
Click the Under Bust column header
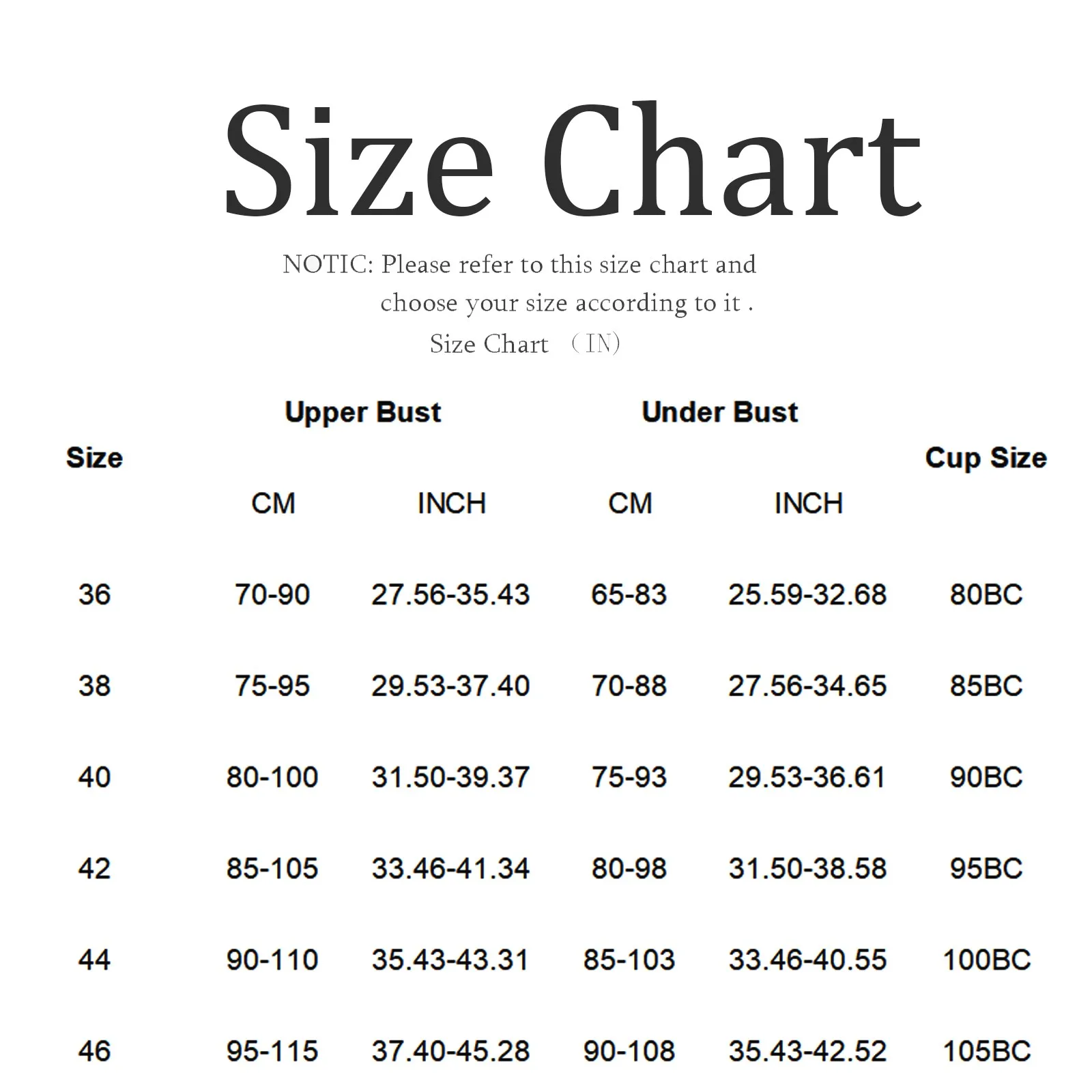719,412
